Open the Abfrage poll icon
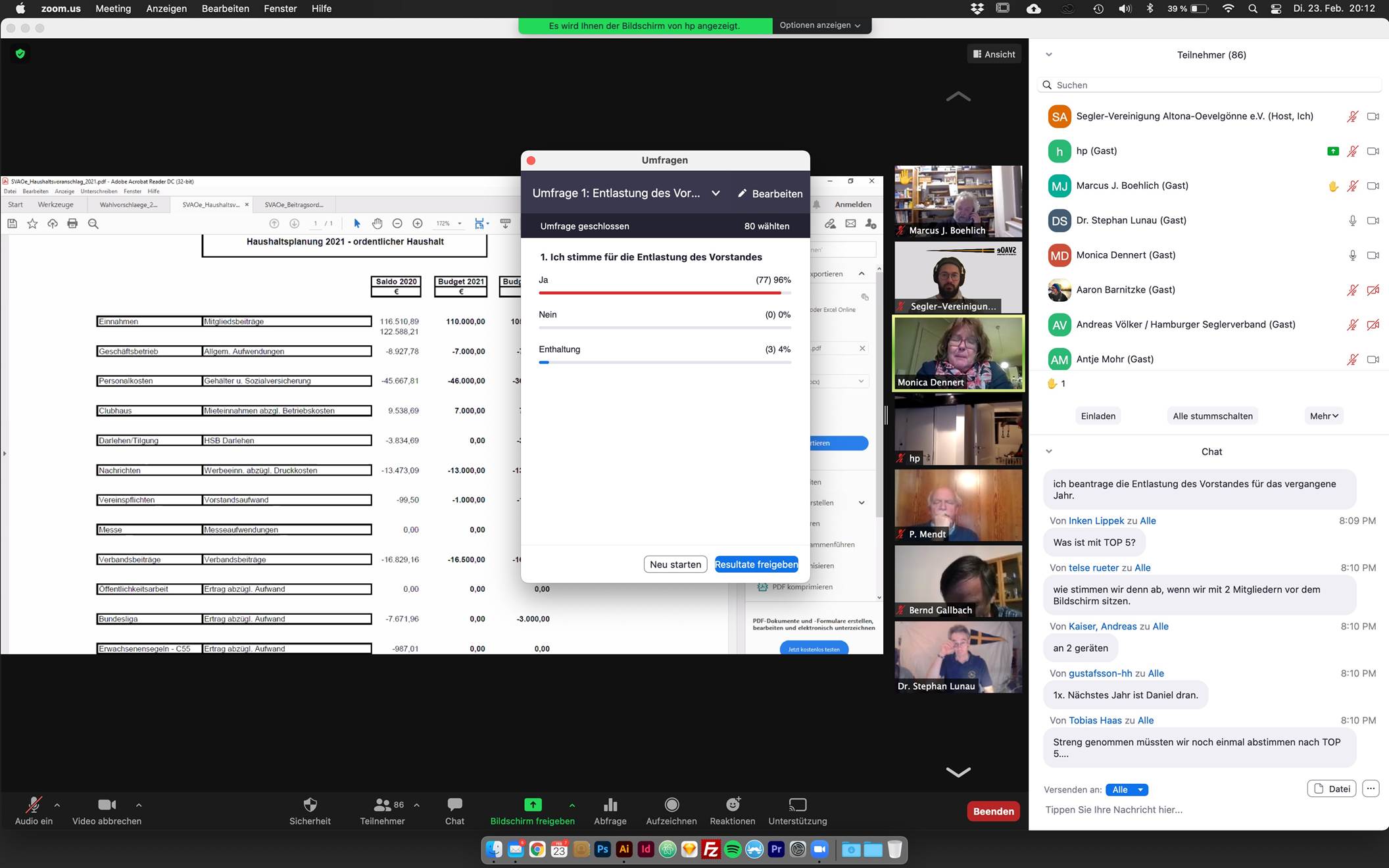This screenshot has width=1389, height=868. pyautogui.click(x=610, y=804)
